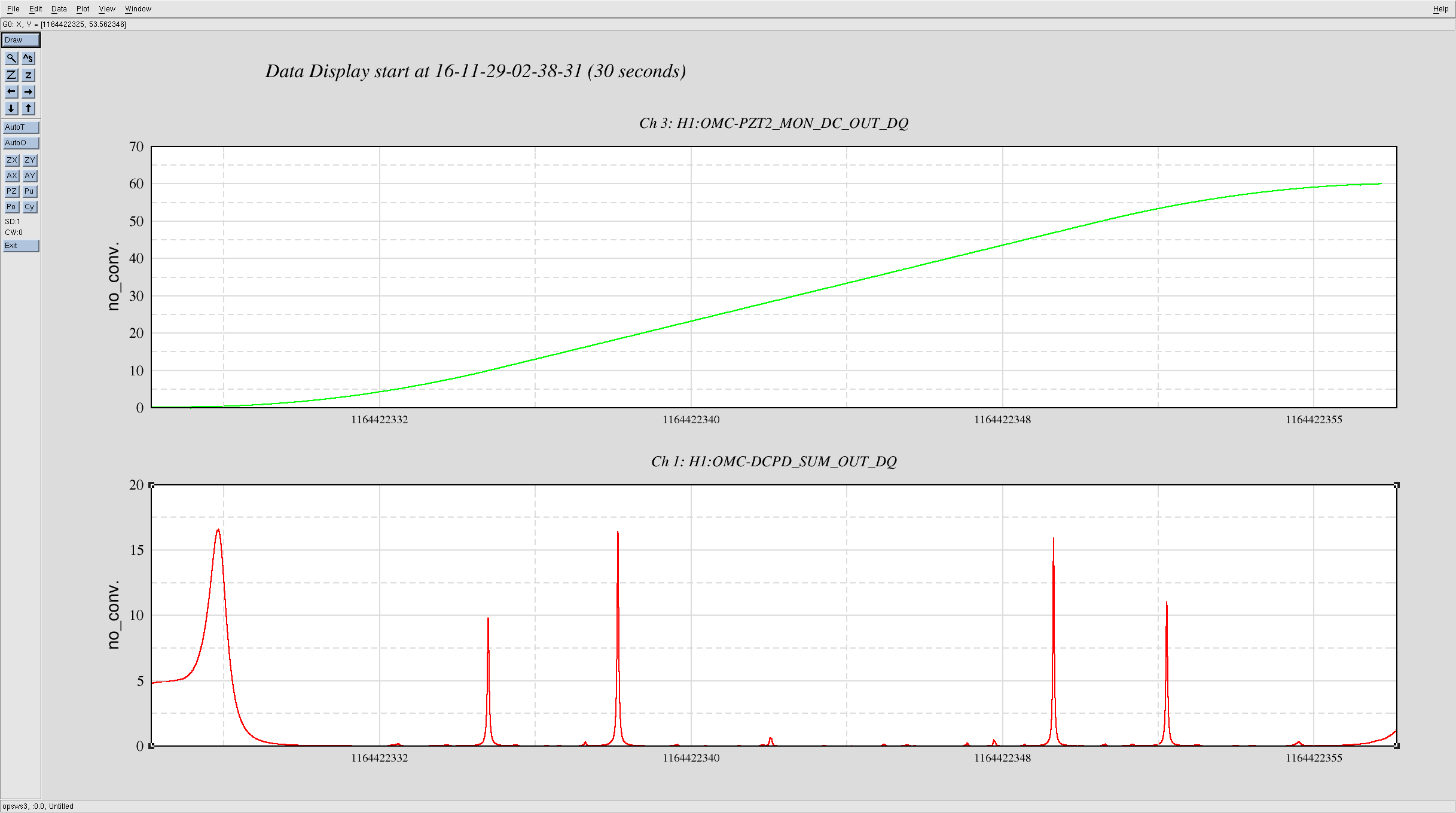The image size is (1456, 813).
Task: Click the '15' Y-axis tick on bottom graph
Action: coord(136,550)
